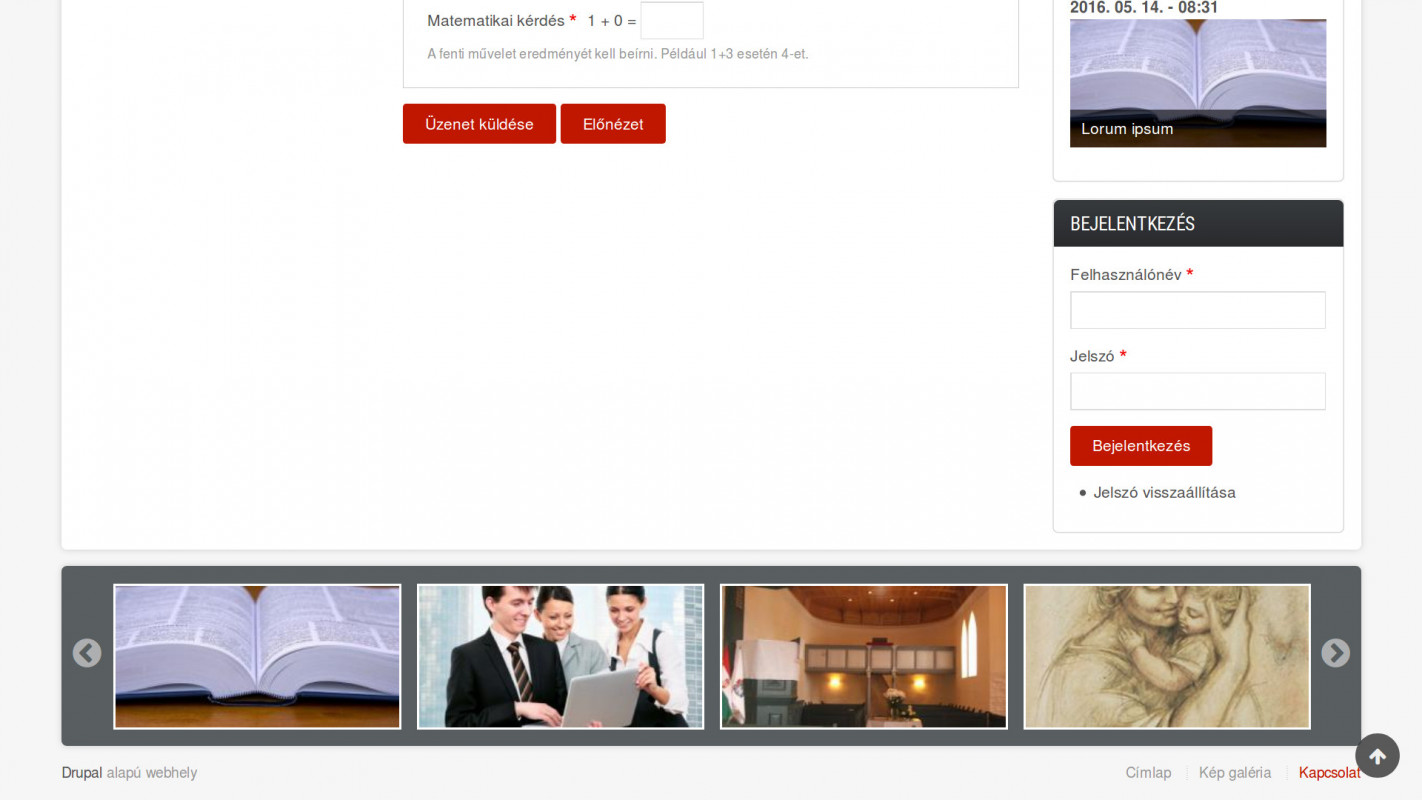Select Kapcsolat in the footer menu
1422x800 pixels.
pyautogui.click(x=1326, y=773)
